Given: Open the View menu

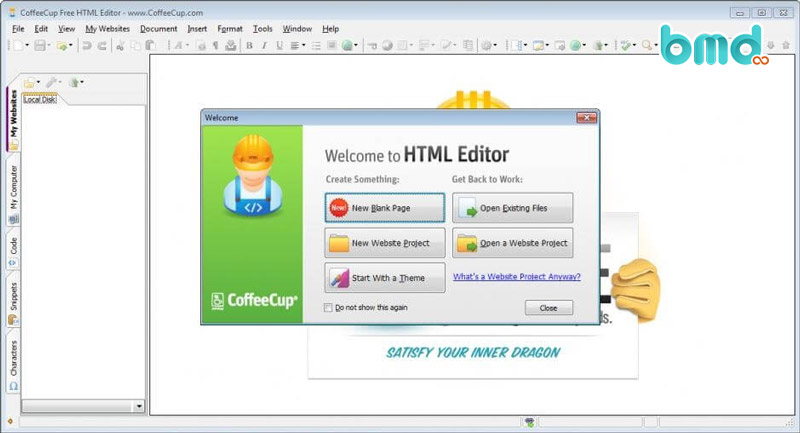Looking at the screenshot, I should tap(66, 29).
